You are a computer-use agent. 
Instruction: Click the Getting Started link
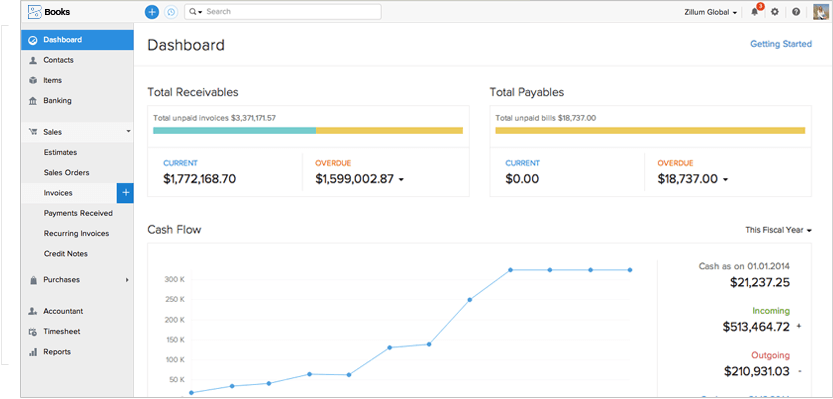pos(781,44)
